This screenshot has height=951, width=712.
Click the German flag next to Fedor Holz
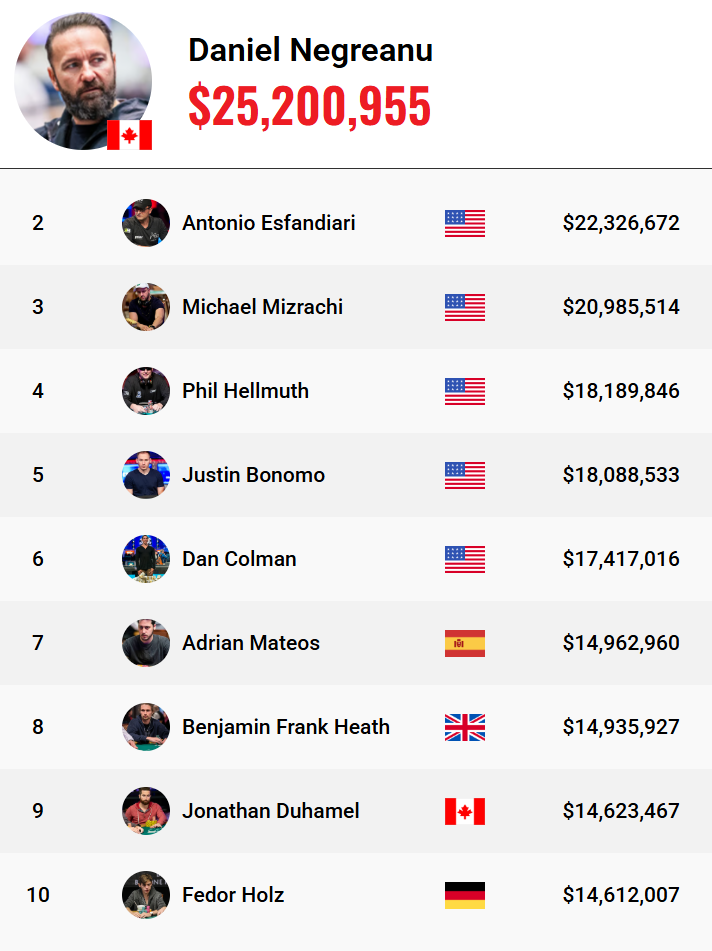coord(465,895)
